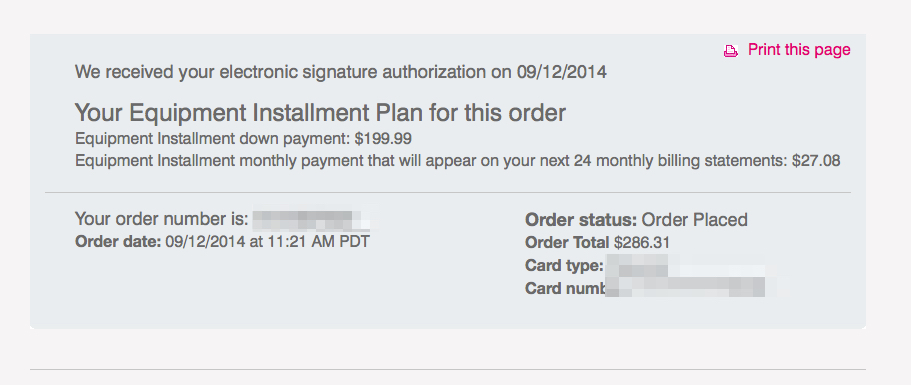The width and height of the screenshot is (911, 385).
Task: Click the Your order number is label
Action: (162, 220)
